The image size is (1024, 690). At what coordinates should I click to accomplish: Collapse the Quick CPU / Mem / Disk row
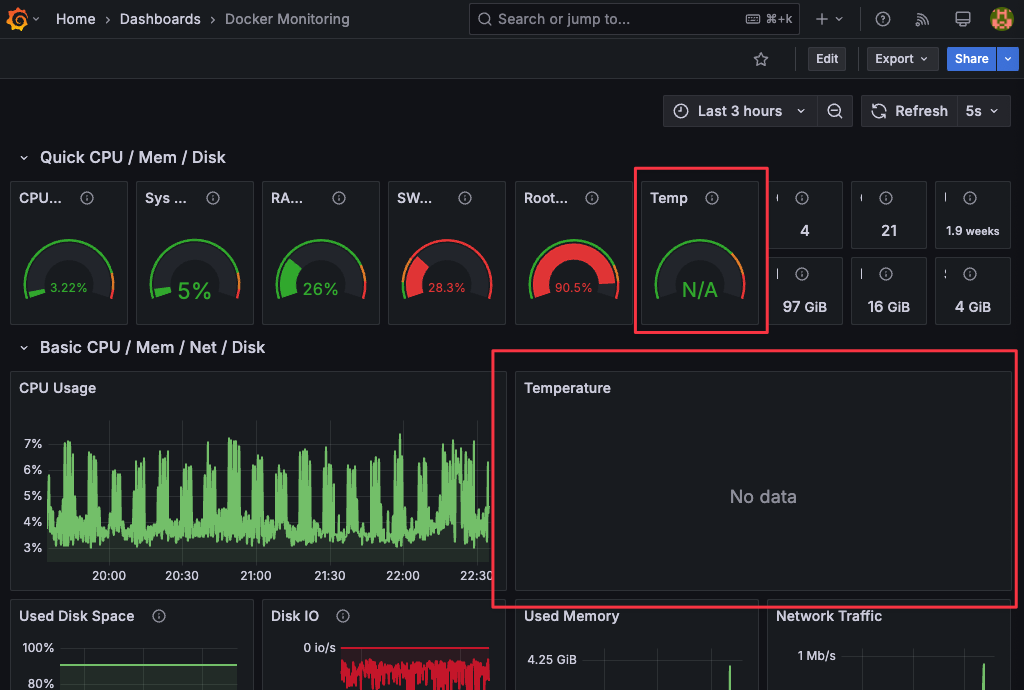pyautogui.click(x=24, y=158)
